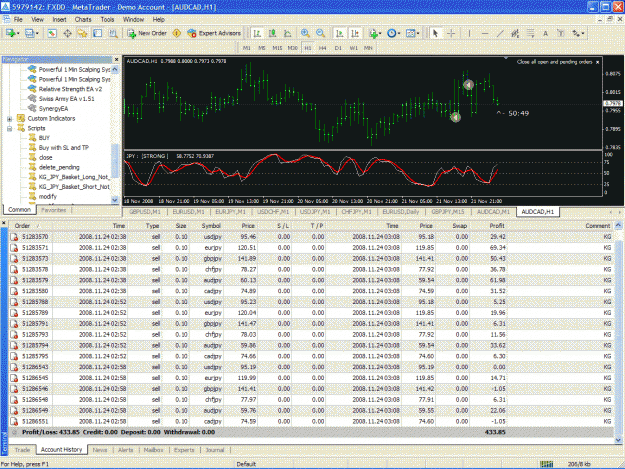Open the Experts terminal tab

[x=184, y=450]
